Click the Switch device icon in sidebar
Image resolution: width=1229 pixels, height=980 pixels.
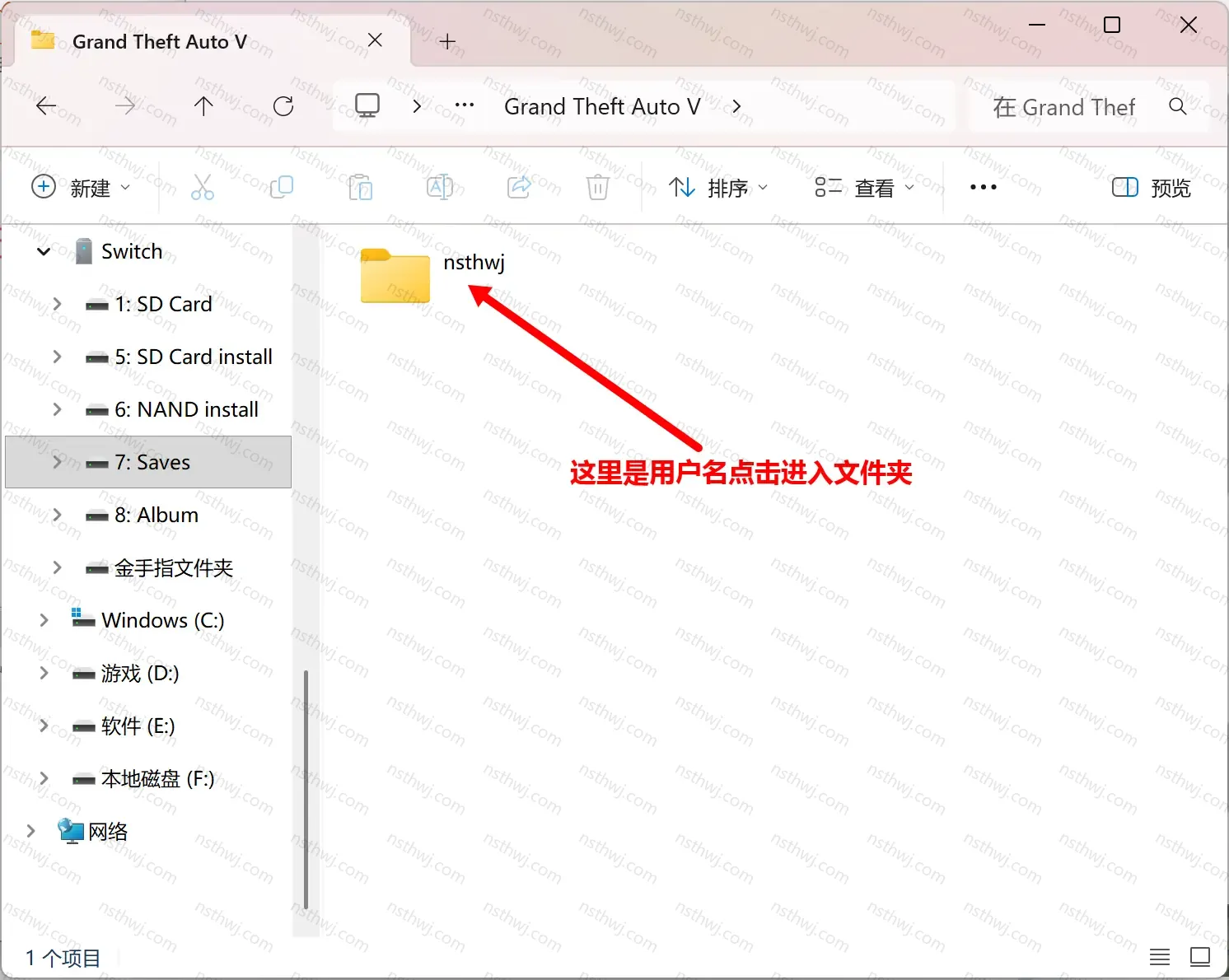tap(83, 251)
